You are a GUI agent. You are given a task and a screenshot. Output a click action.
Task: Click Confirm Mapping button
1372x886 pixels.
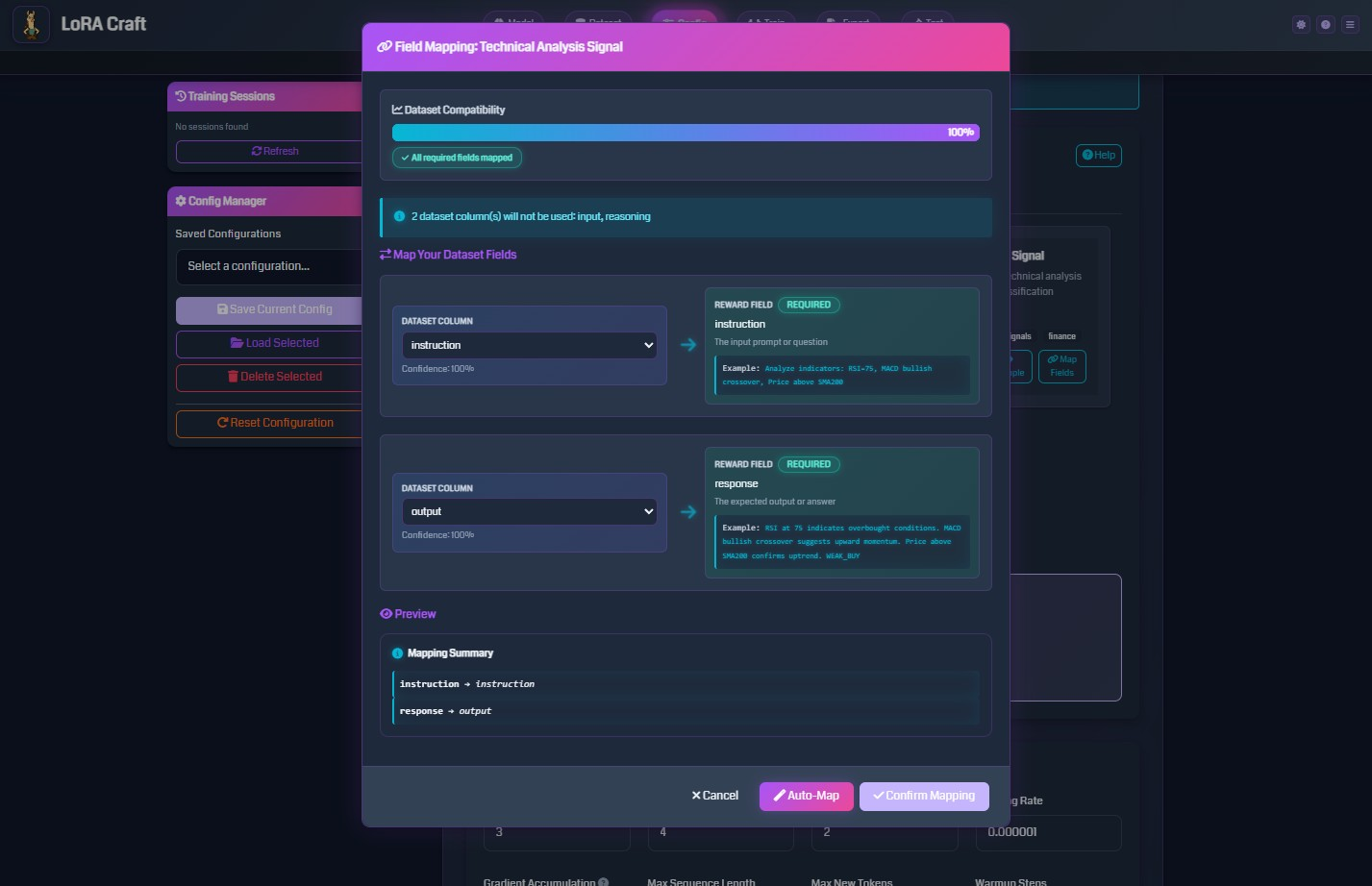click(923, 796)
